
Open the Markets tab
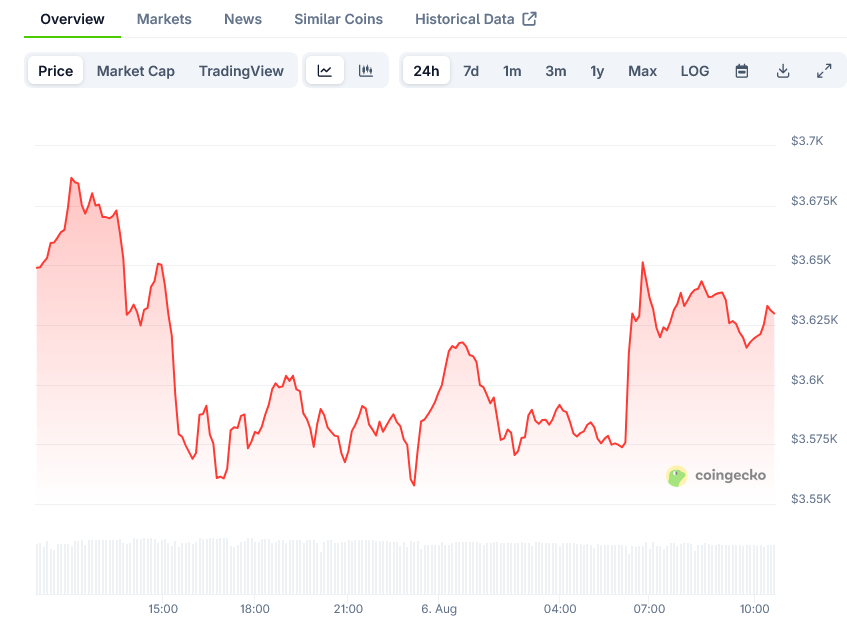(x=164, y=19)
